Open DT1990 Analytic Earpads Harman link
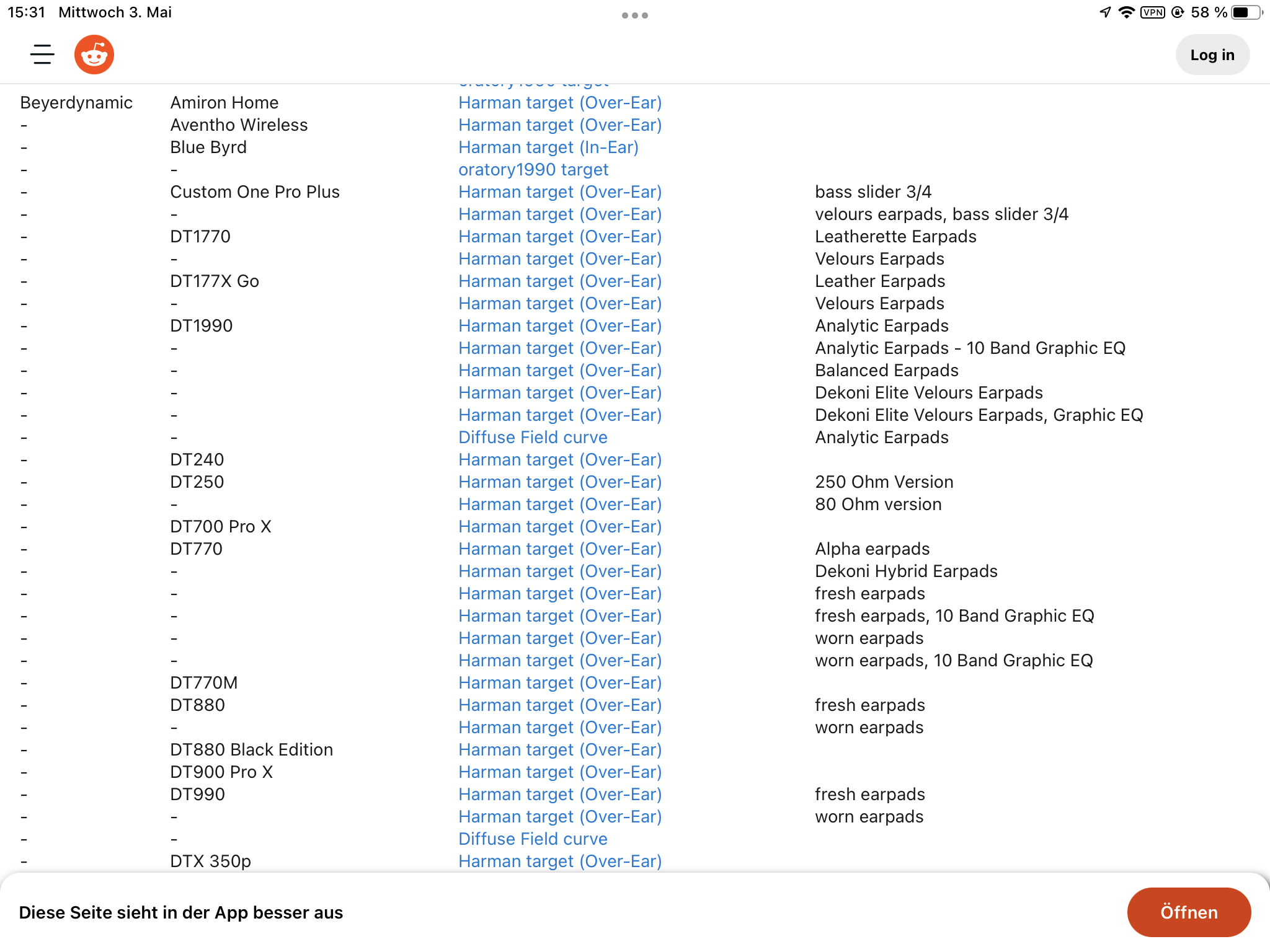This screenshot has width=1270, height=952. [560, 326]
